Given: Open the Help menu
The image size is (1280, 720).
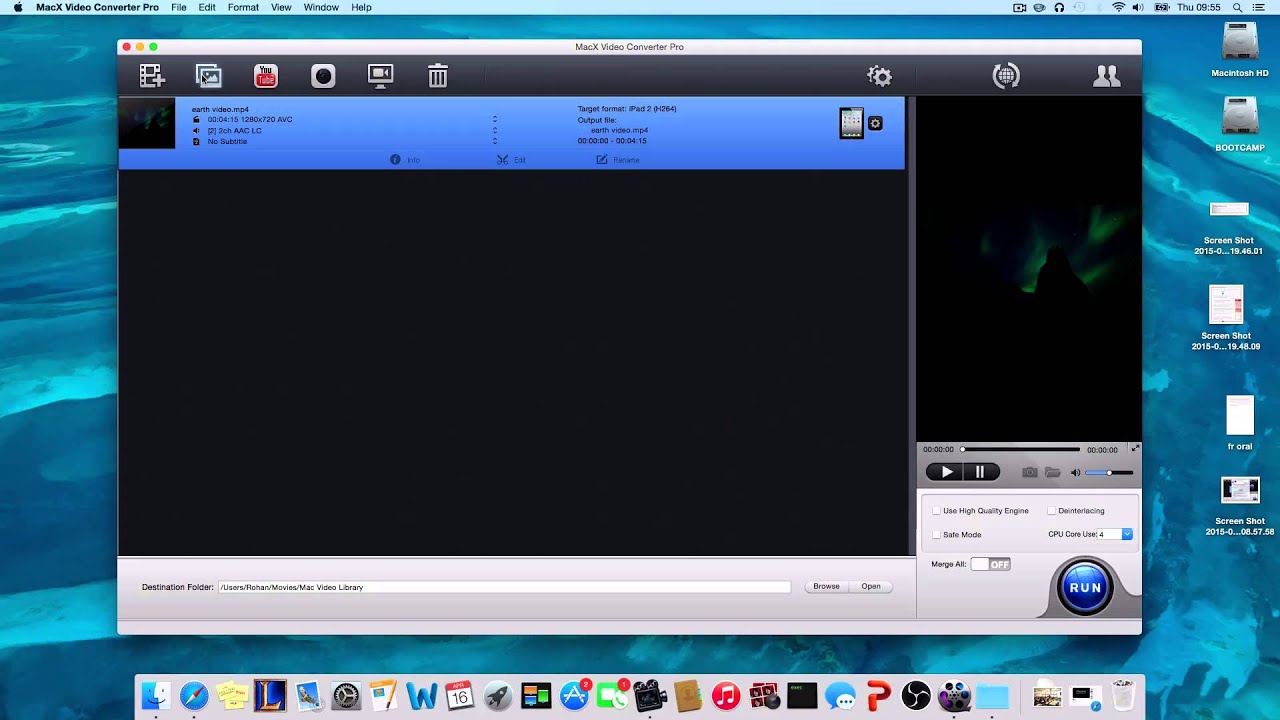Looking at the screenshot, I should (x=361, y=7).
